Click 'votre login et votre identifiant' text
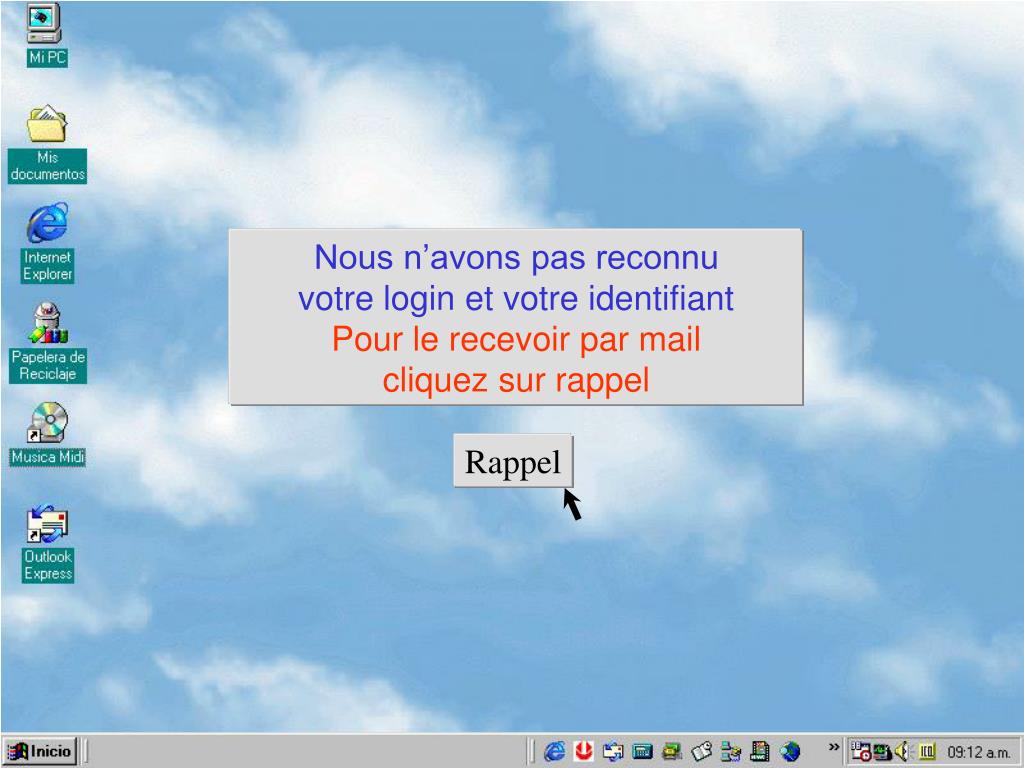Viewport: 1024px width, 768px height. tap(516, 298)
